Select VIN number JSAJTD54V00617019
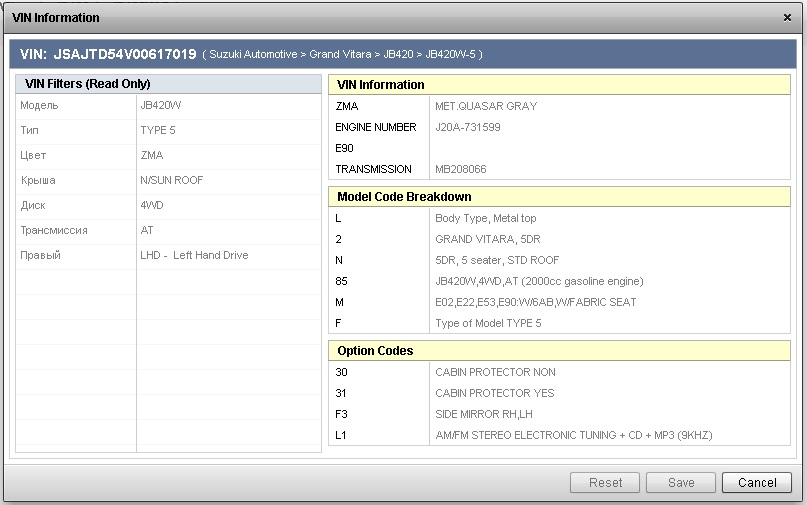 [x=125, y=54]
